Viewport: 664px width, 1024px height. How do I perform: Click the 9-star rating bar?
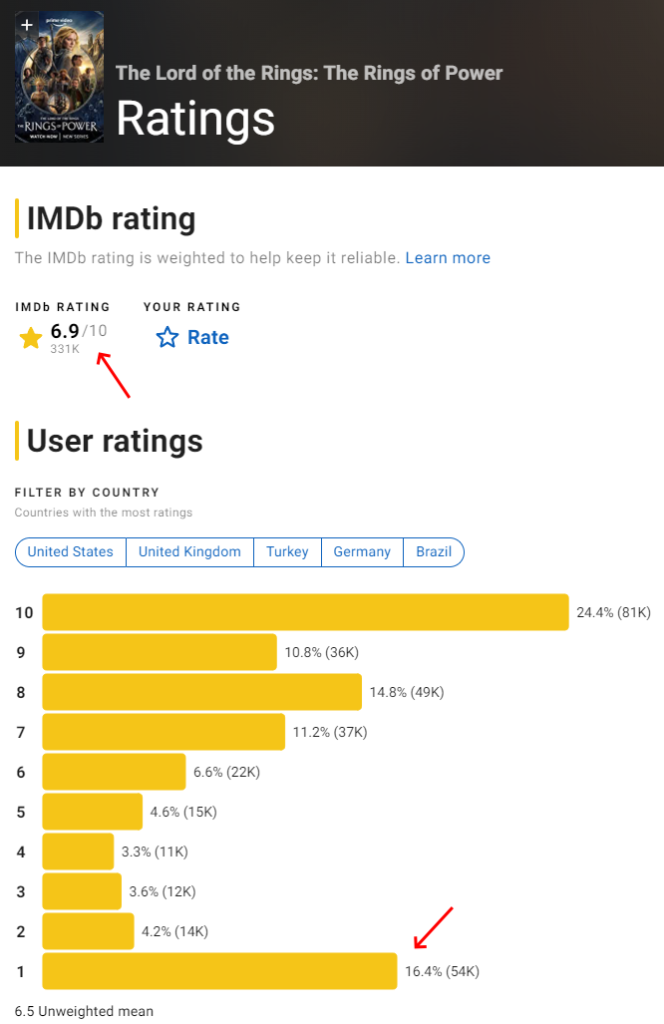(159, 652)
